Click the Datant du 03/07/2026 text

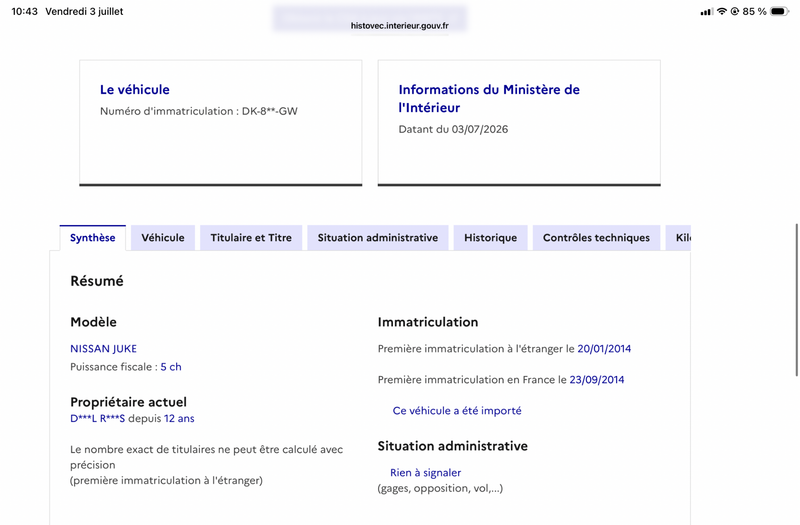[453, 130]
